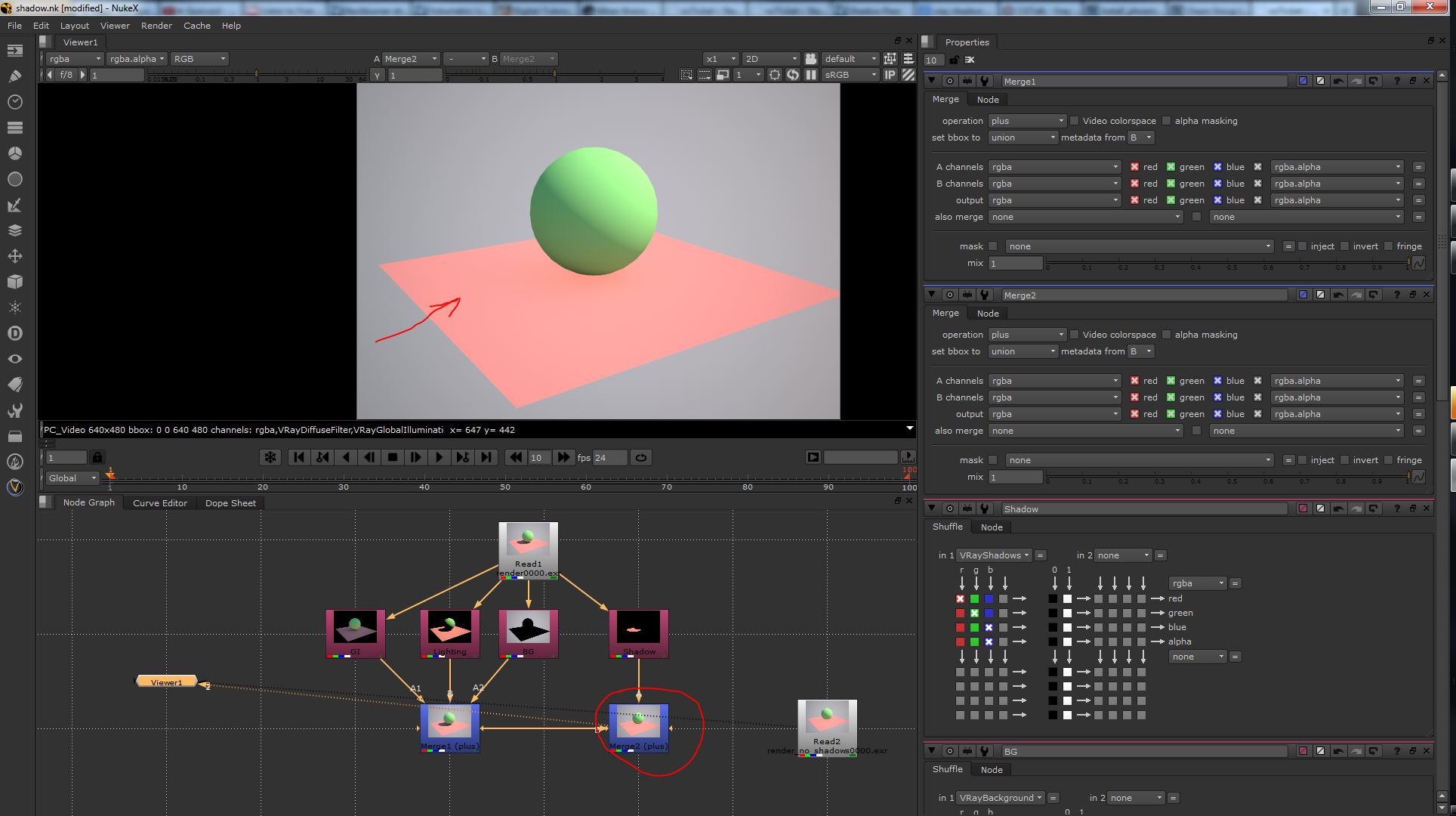Open the Merge nodes layers icon

coord(14,230)
